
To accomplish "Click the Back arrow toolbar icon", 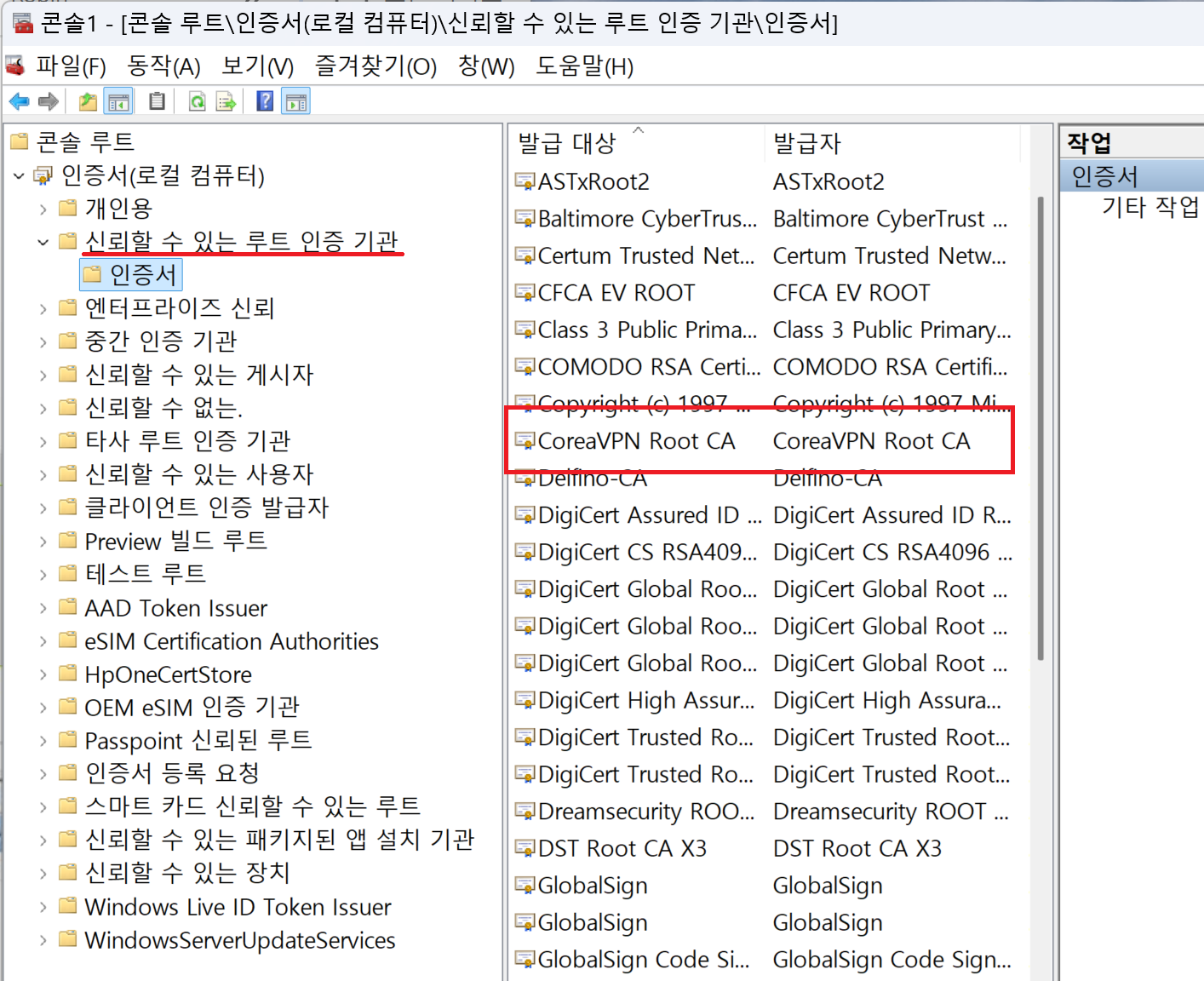I will coord(19,102).
